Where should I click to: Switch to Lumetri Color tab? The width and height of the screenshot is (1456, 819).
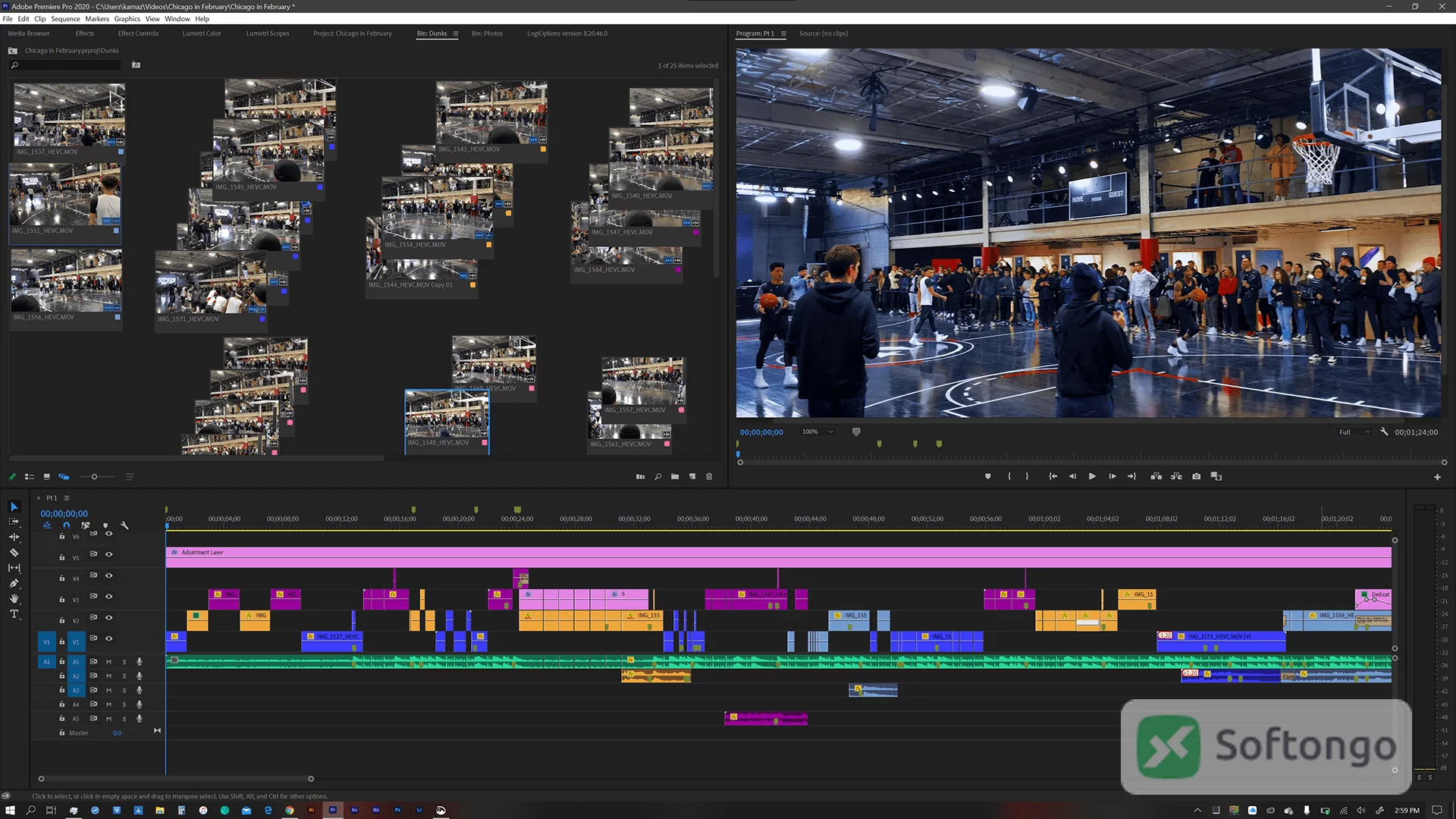tap(202, 33)
